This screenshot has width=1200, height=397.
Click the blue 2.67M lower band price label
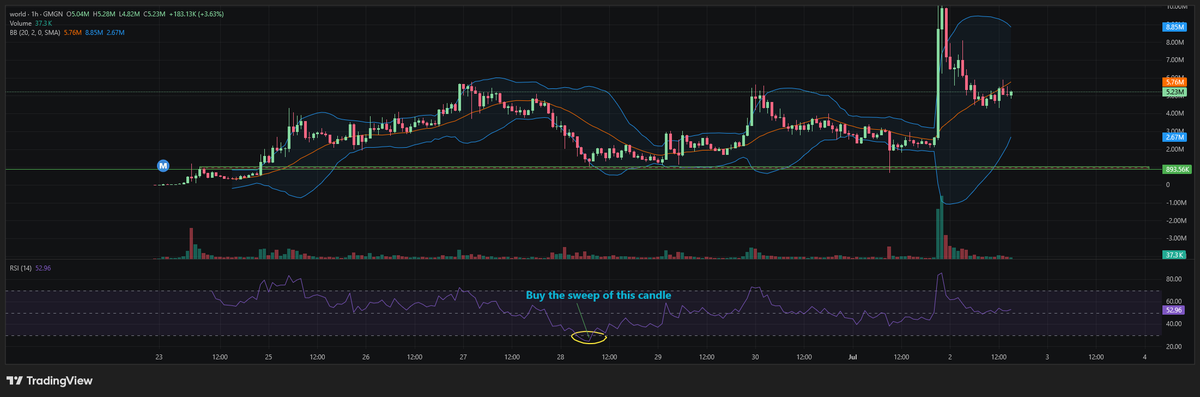1175,136
